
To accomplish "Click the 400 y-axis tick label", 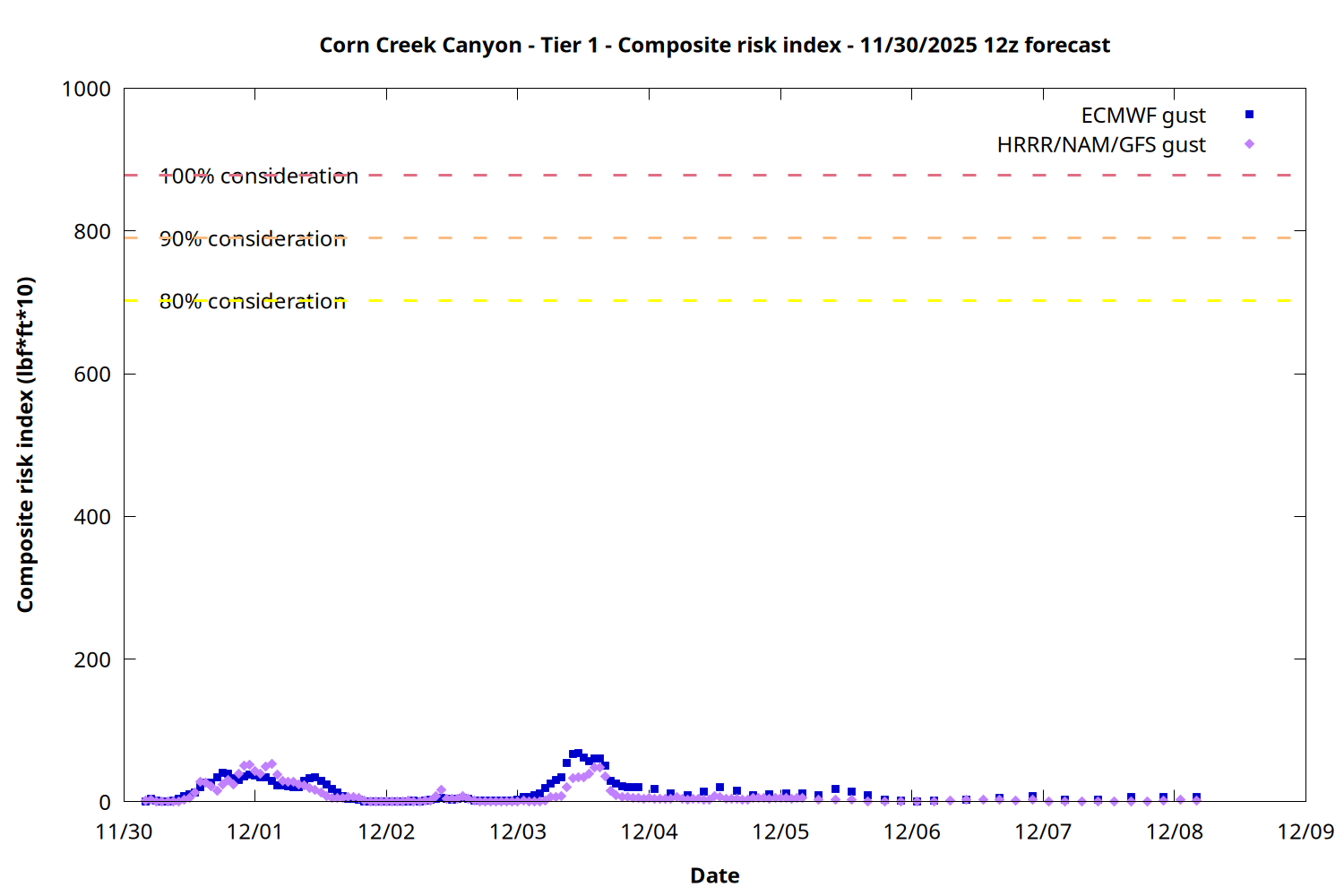I will 92,517.
